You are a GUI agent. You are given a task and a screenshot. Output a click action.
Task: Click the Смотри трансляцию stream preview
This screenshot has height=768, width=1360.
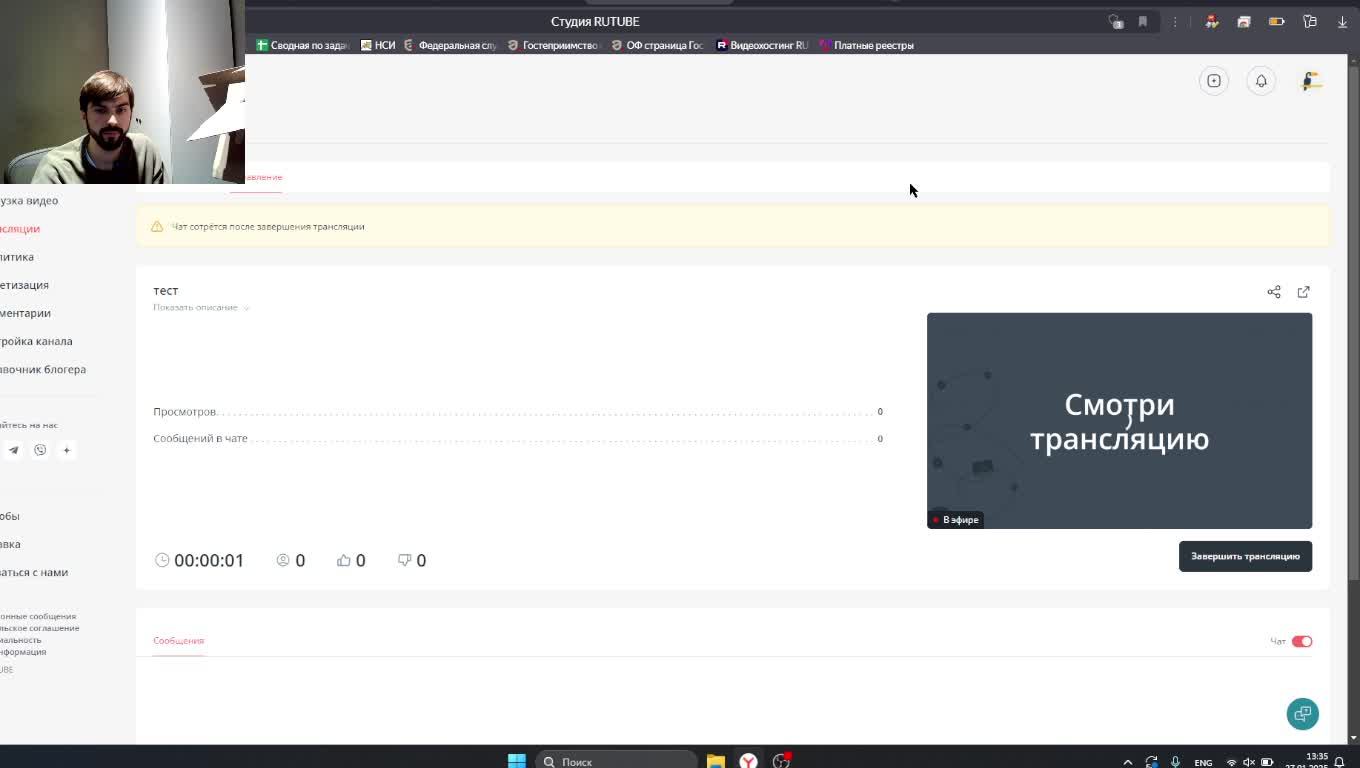pyautogui.click(x=1119, y=421)
